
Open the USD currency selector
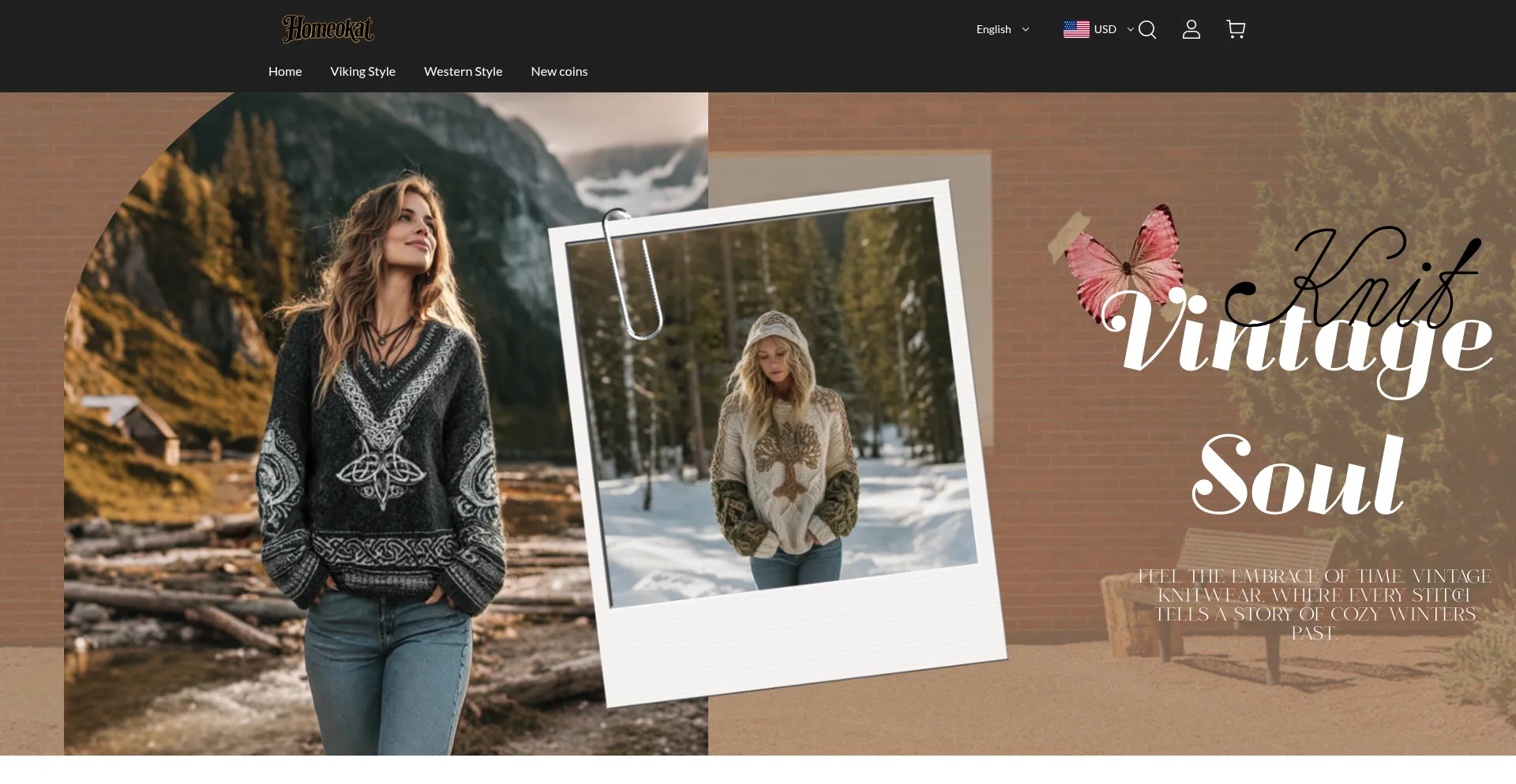point(1105,30)
